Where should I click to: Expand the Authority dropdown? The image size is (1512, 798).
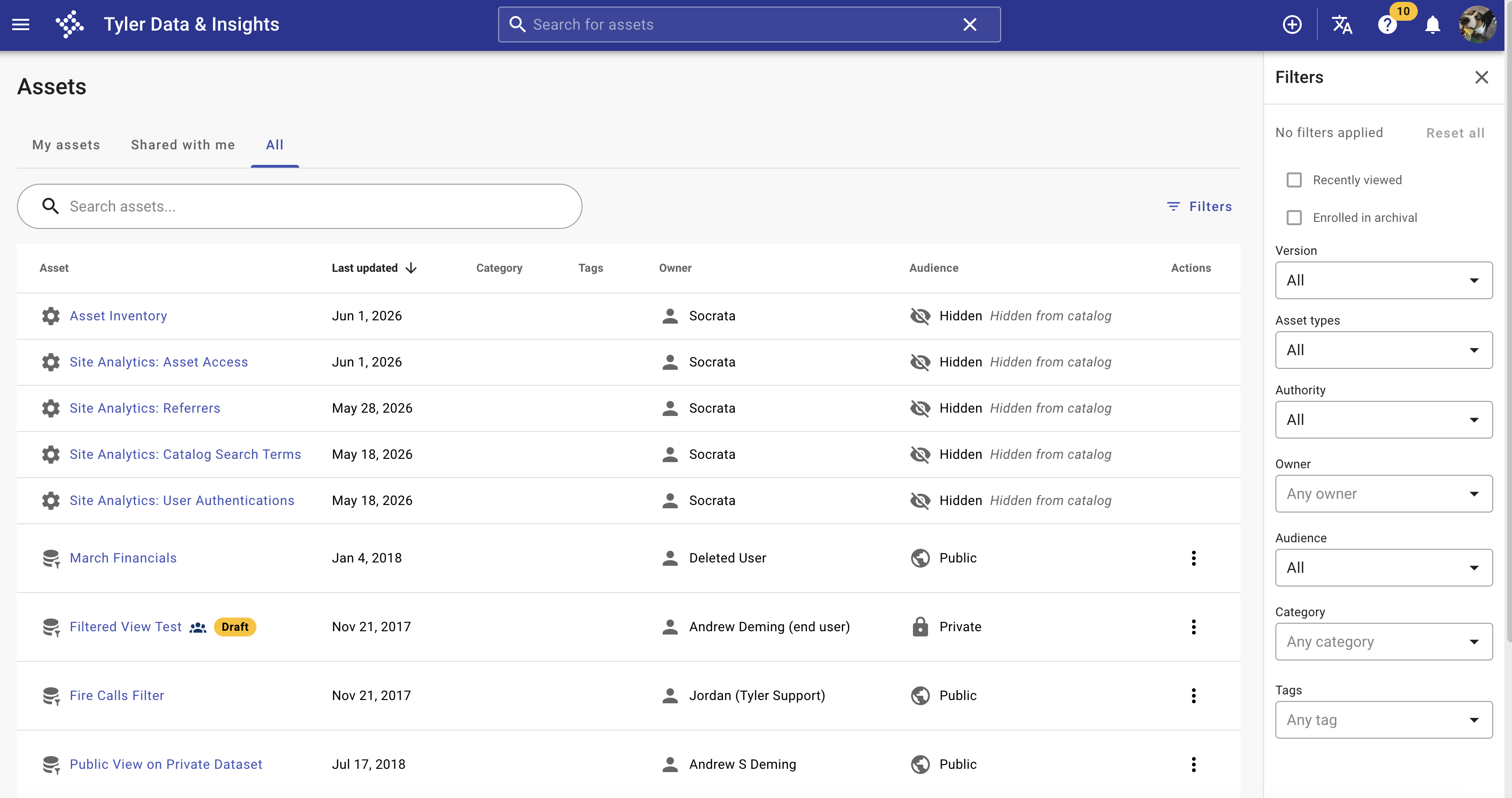point(1383,420)
